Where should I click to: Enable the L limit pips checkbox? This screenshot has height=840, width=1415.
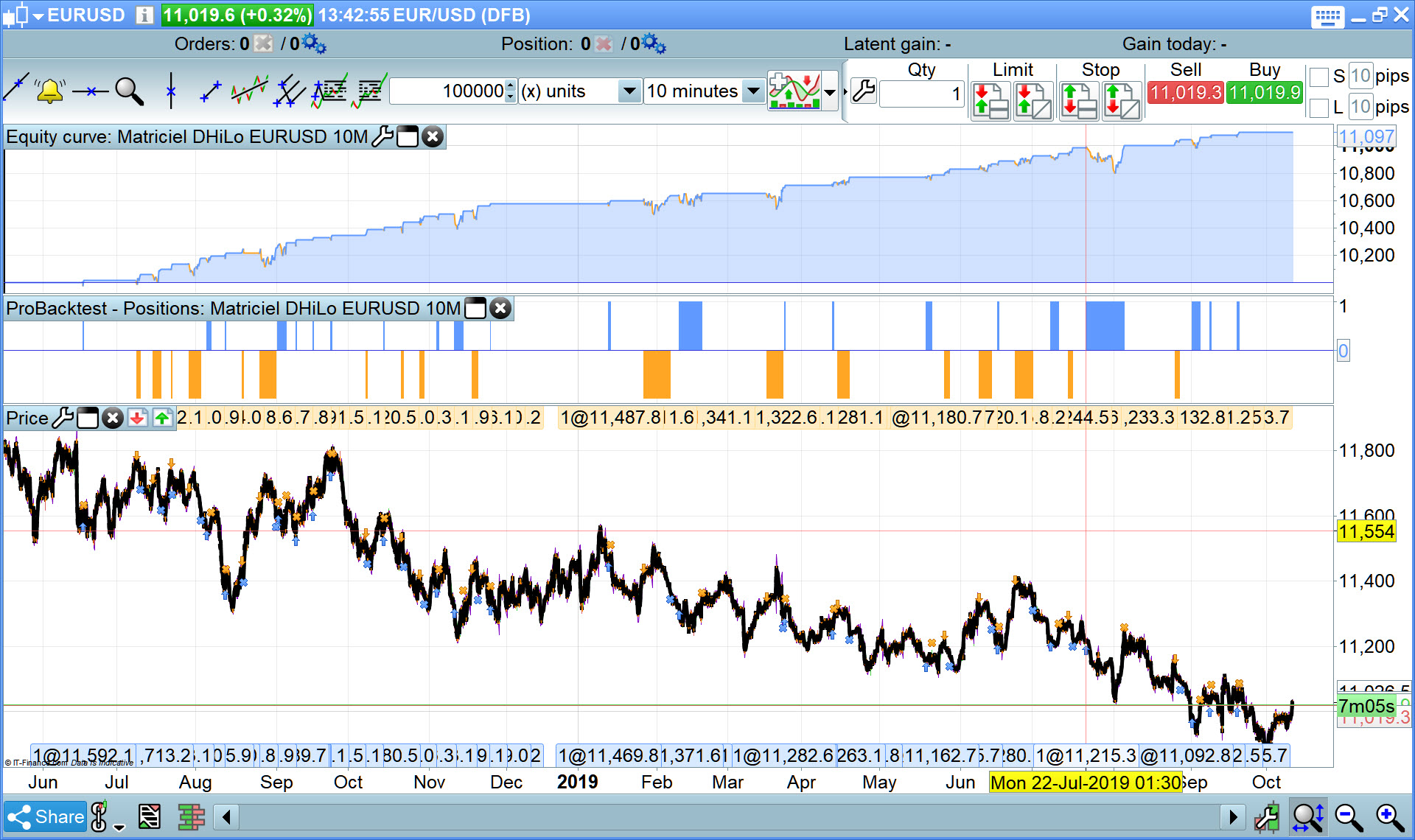[1319, 108]
